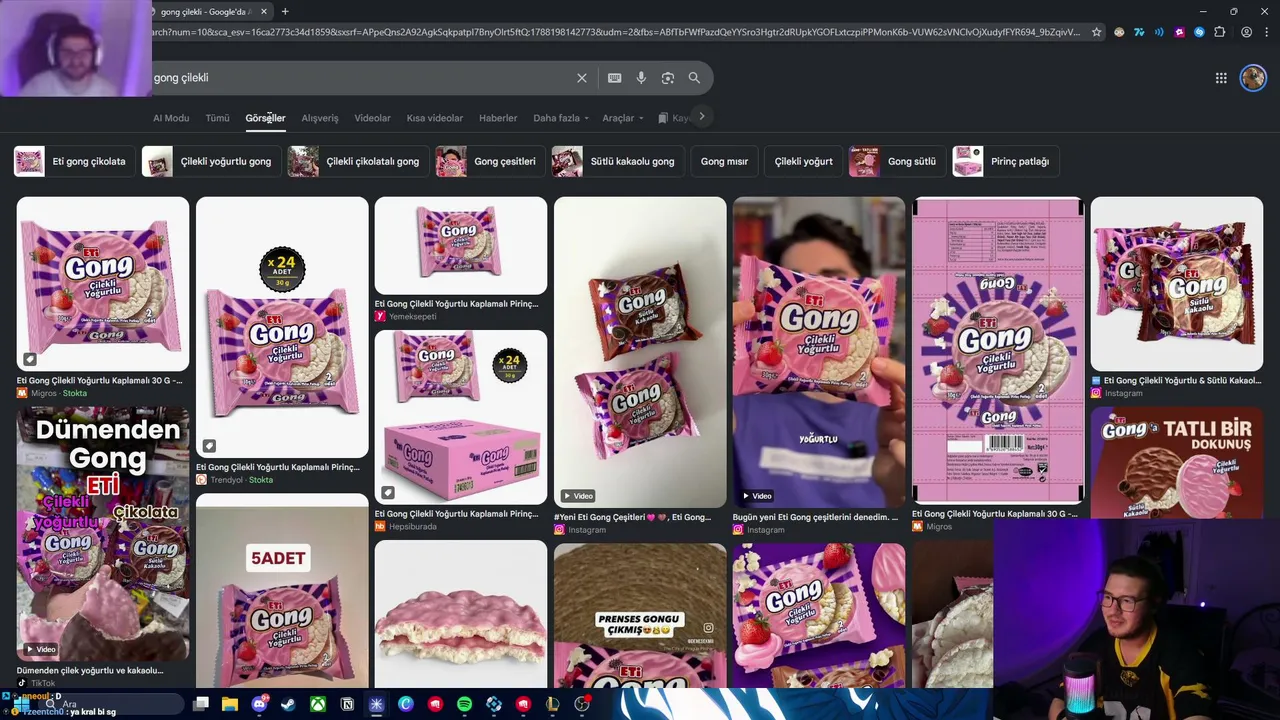Clear the search box with the X icon

point(582,78)
